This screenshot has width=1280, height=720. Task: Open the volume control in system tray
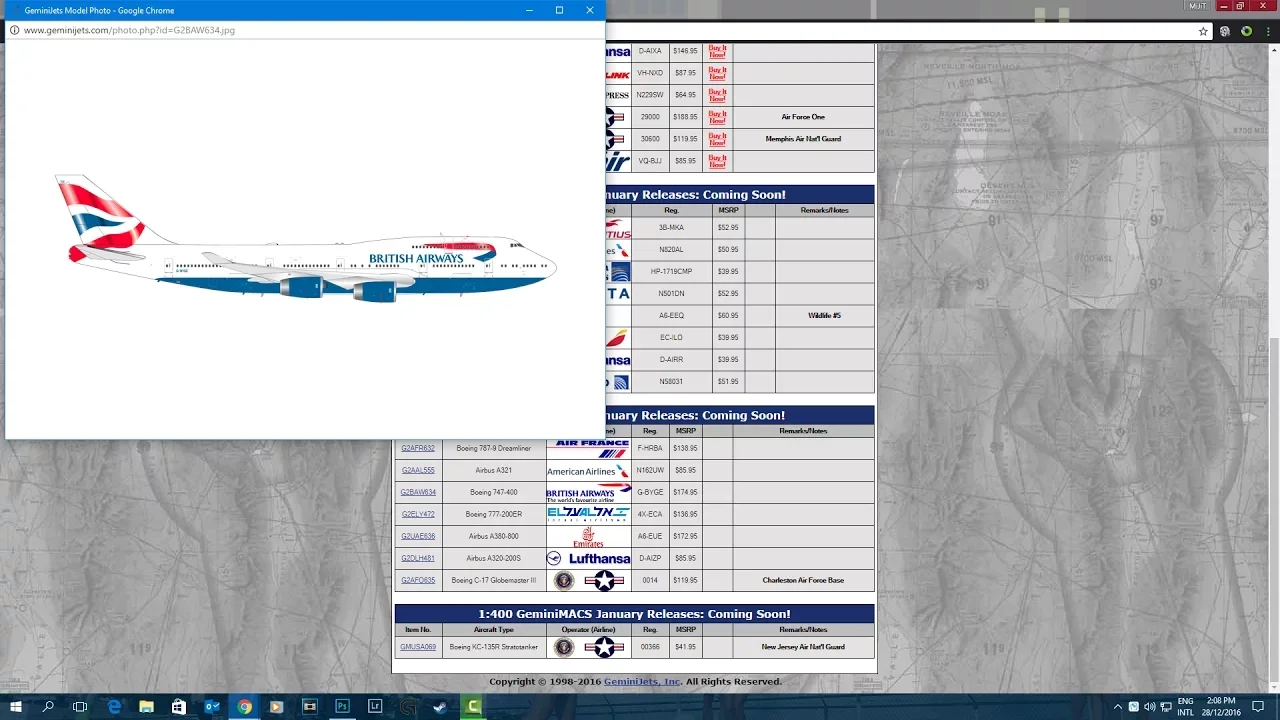1150,706
